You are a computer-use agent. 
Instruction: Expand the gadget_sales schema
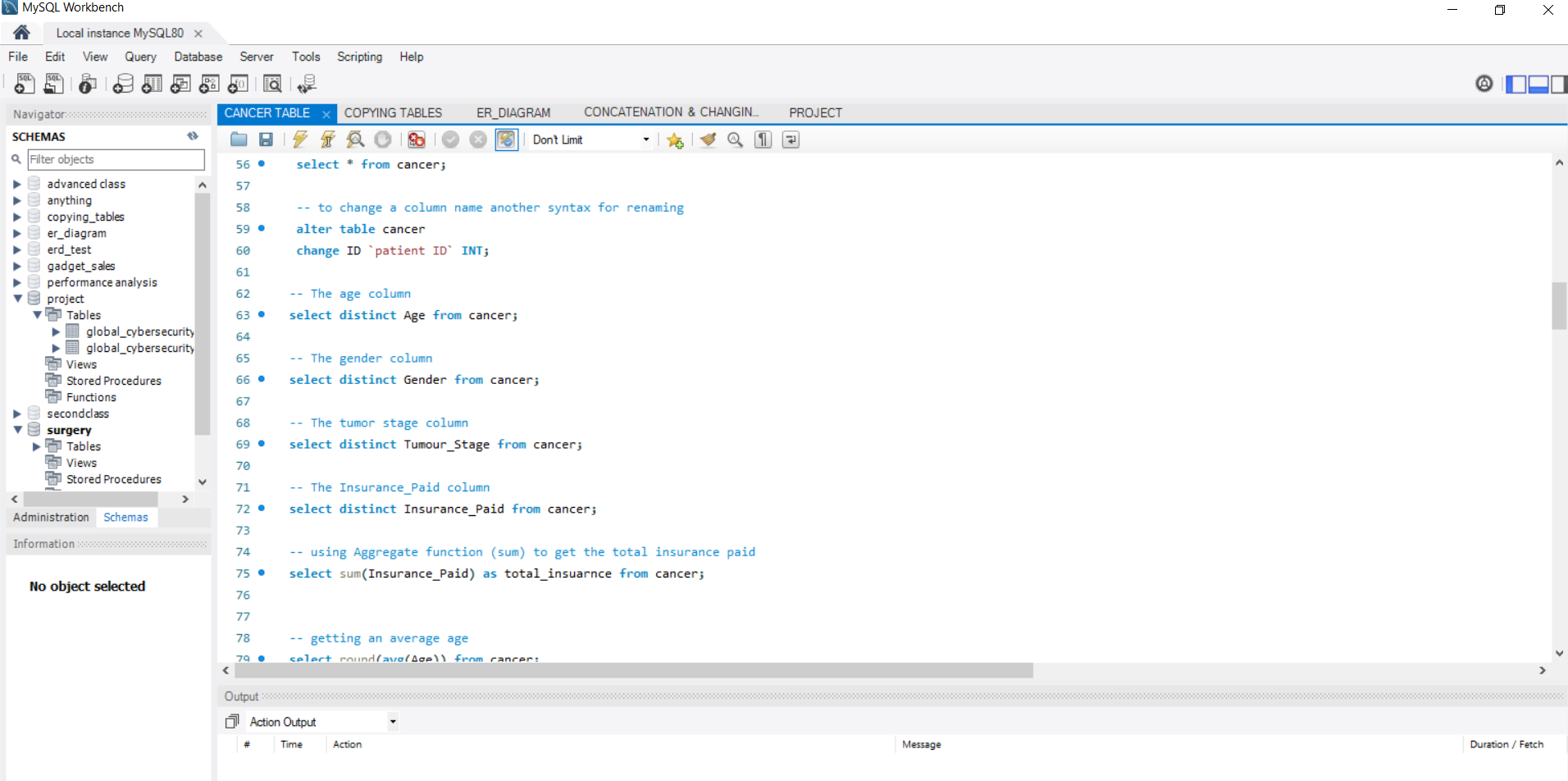pos(17,266)
